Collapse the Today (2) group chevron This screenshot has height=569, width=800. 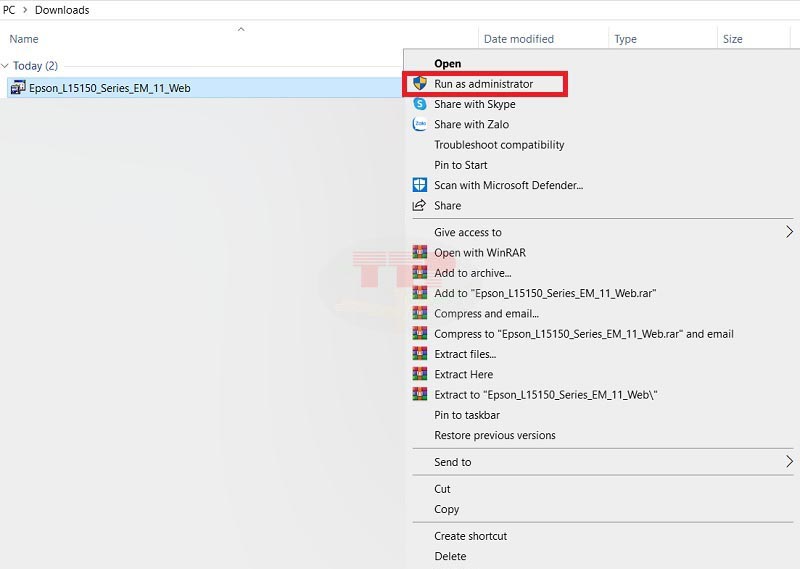click(5, 66)
